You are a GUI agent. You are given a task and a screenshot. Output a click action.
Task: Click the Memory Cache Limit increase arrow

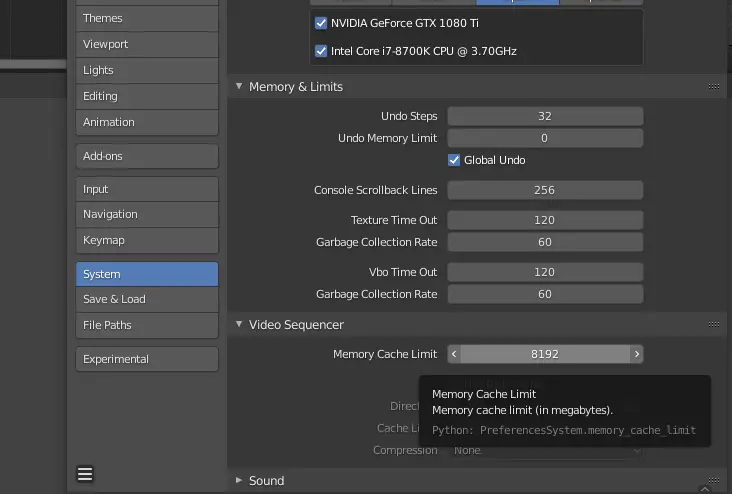(637, 354)
